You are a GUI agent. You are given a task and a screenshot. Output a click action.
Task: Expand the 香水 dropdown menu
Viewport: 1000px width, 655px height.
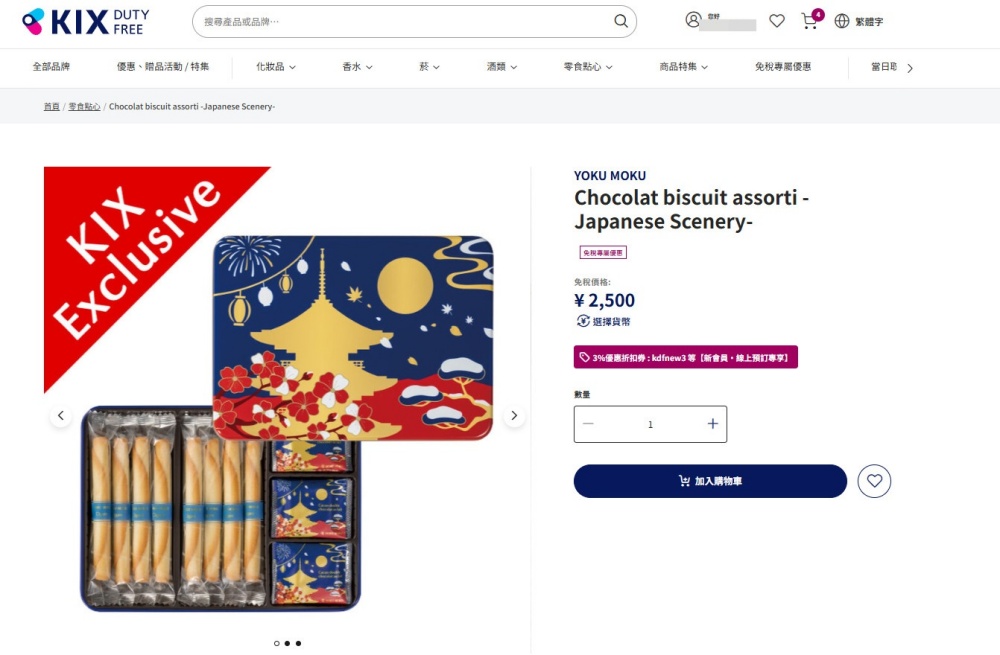coord(357,67)
